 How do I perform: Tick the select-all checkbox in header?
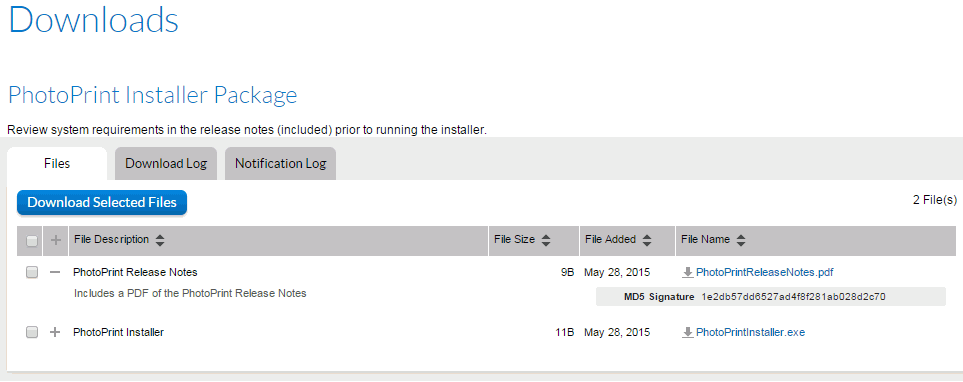[x=32, y=241]
